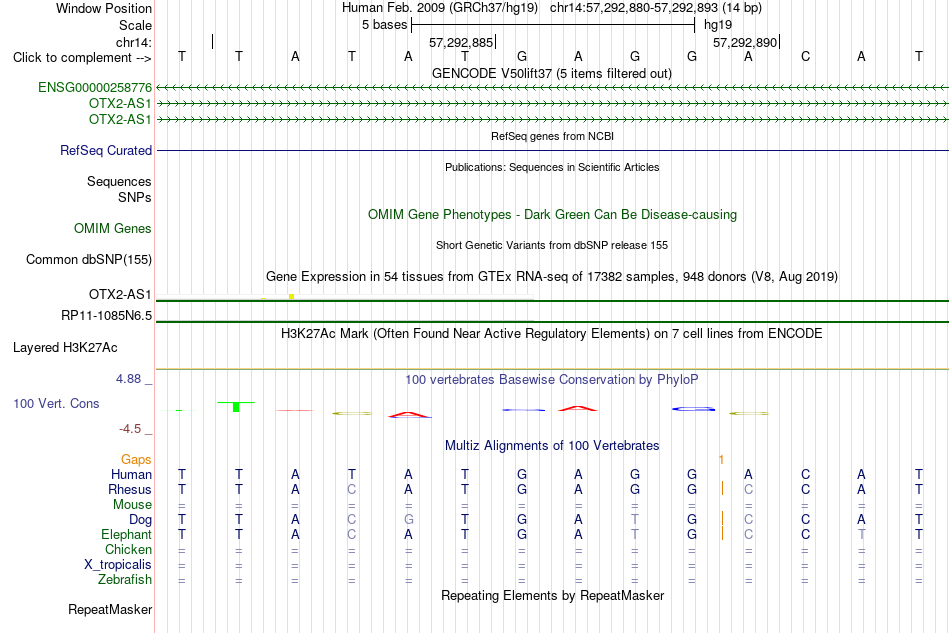Image resolution: width=950 pixels, height=633 pixels.
Task: Open the ENSG00000258776 transcript arrows track
Action: (552, 88)
